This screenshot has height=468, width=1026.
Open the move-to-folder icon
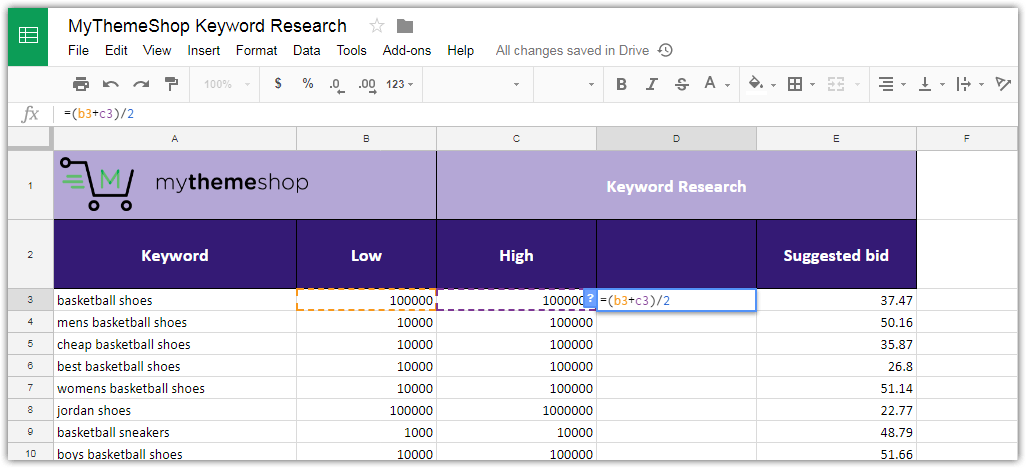[405, 26]
